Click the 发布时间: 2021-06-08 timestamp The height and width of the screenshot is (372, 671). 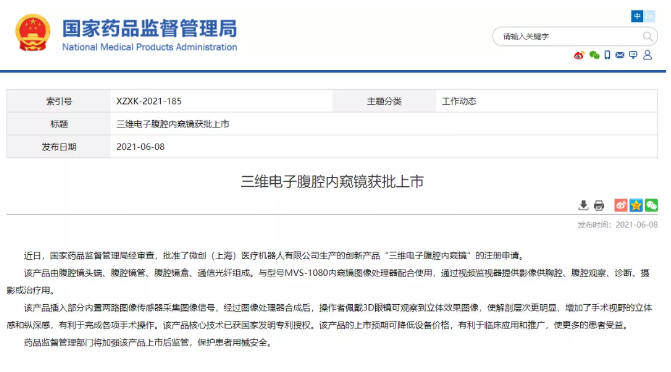coord(618,225)
